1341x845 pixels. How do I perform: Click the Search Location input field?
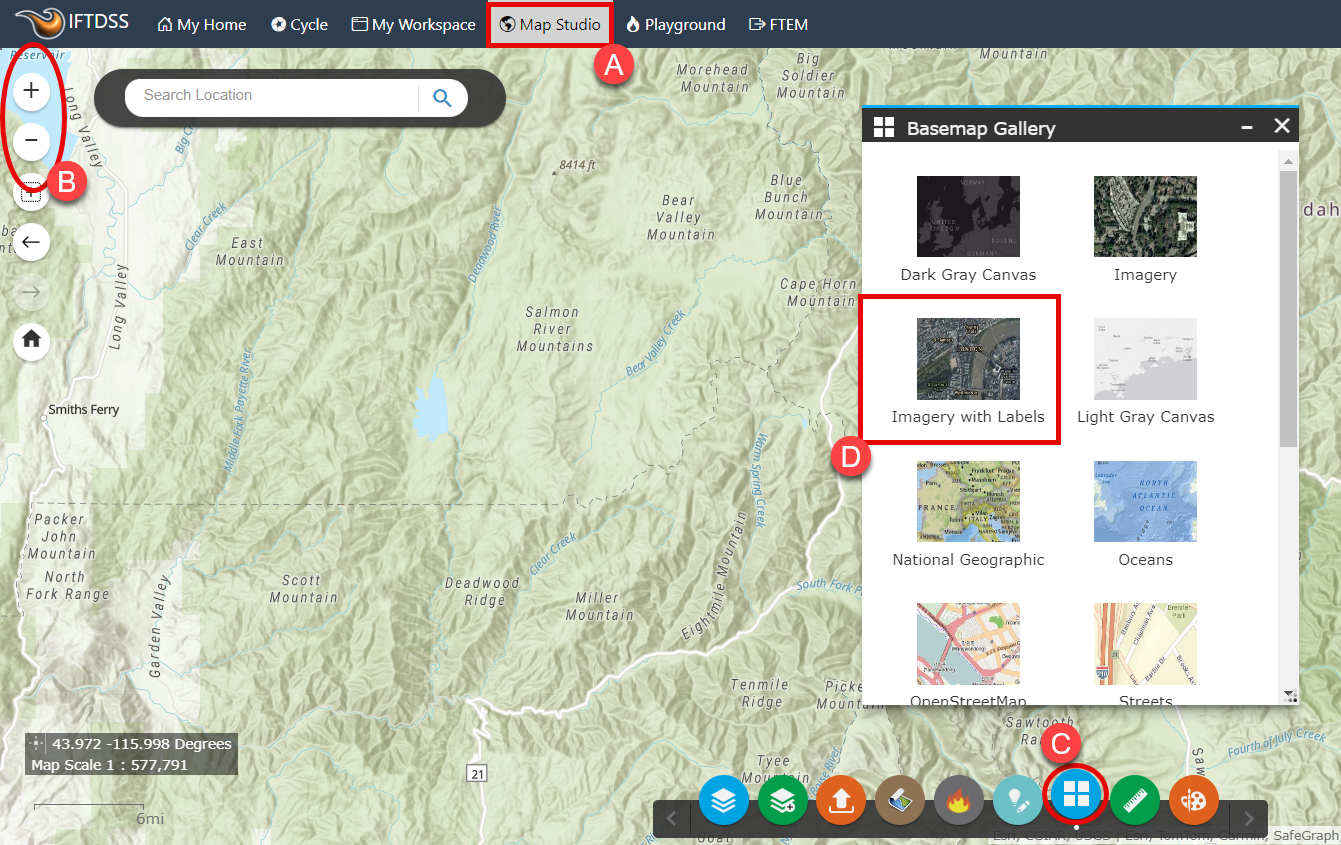click(270, 96)
